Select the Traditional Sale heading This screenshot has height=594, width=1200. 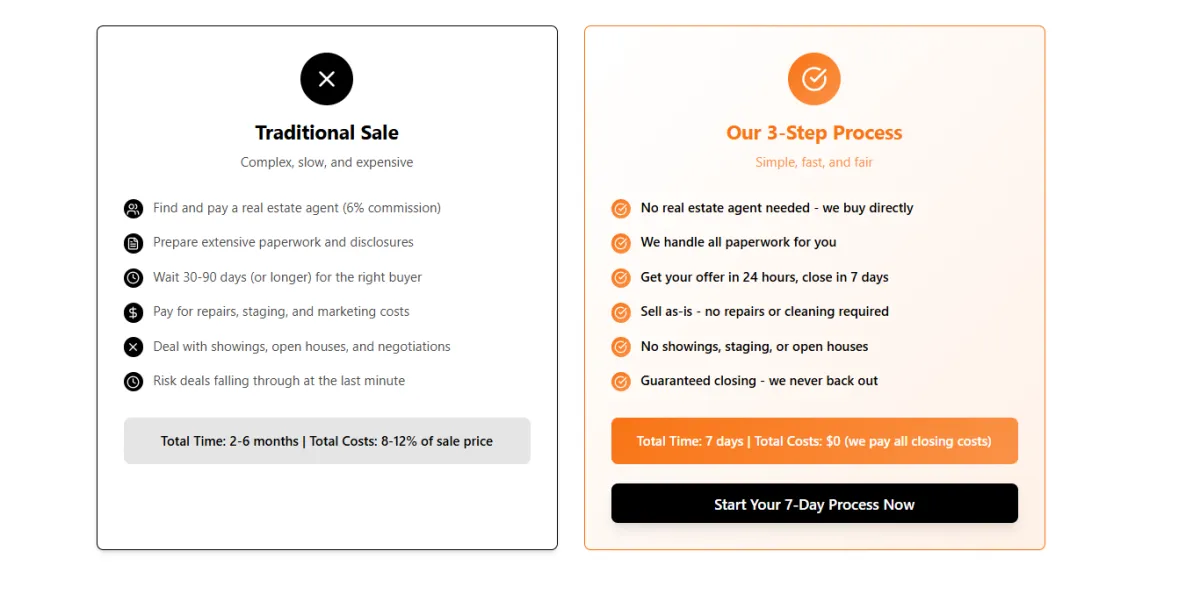click(327, 133)
